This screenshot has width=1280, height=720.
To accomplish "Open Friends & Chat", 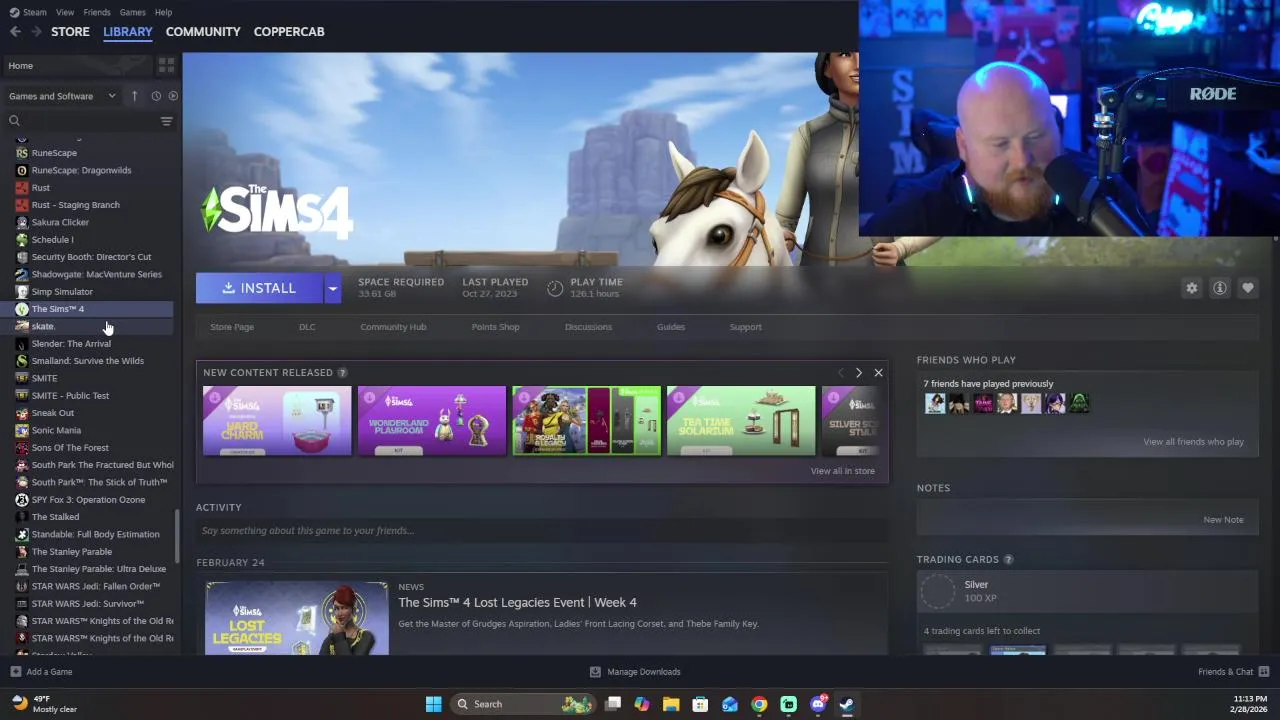I will point(1234,672).
